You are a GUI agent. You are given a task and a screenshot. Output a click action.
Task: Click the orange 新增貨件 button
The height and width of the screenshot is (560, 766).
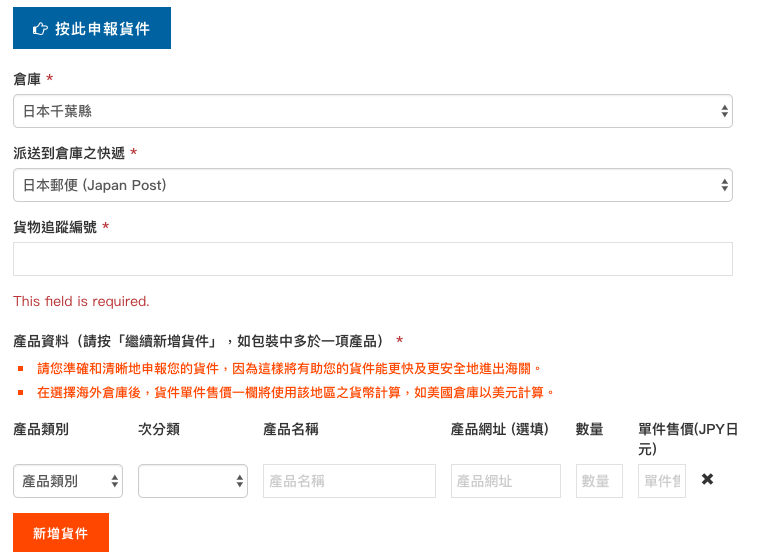[x=60, y=533]
